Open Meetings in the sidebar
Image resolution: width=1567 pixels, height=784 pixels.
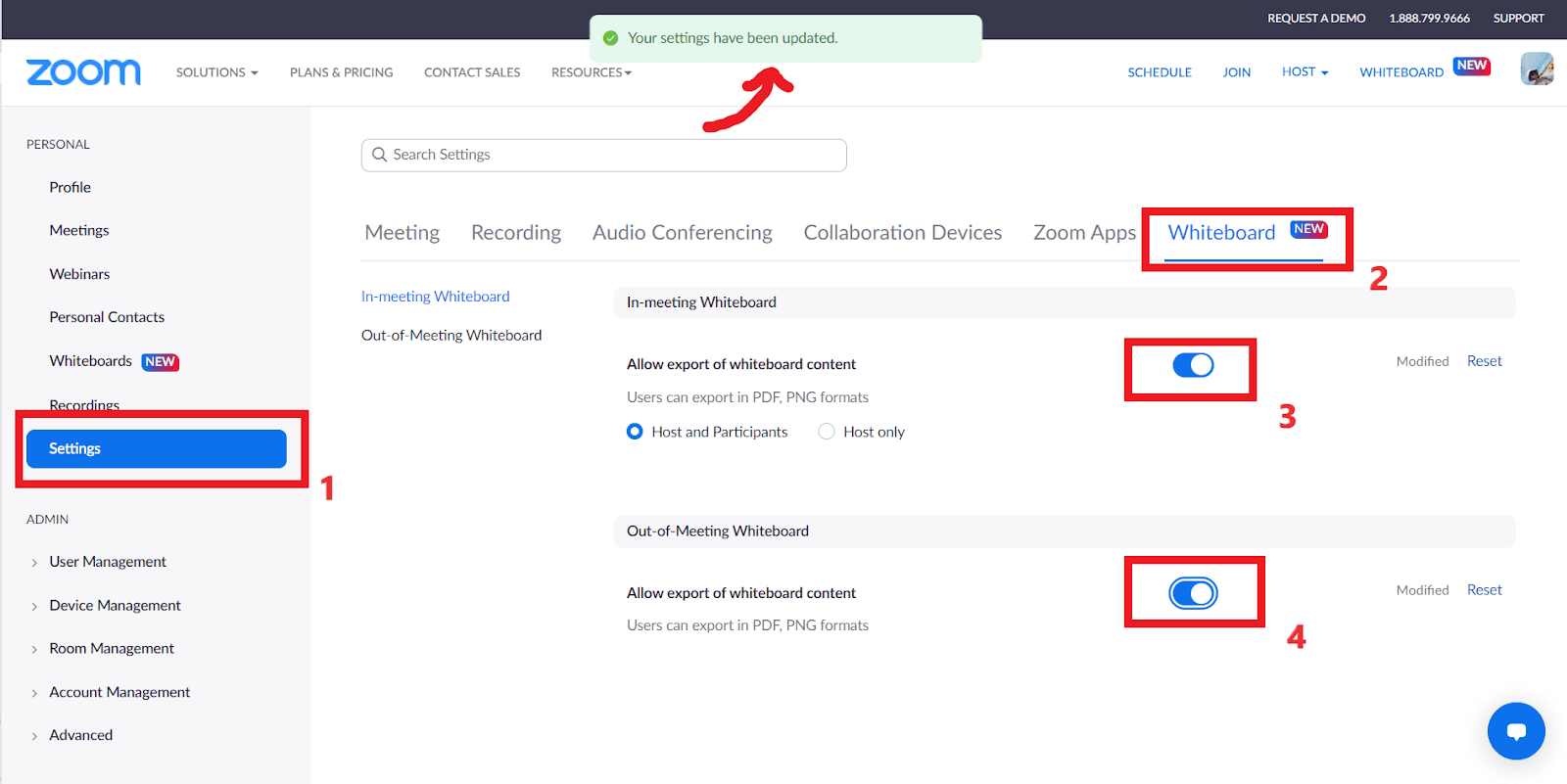tap(79, 230)
